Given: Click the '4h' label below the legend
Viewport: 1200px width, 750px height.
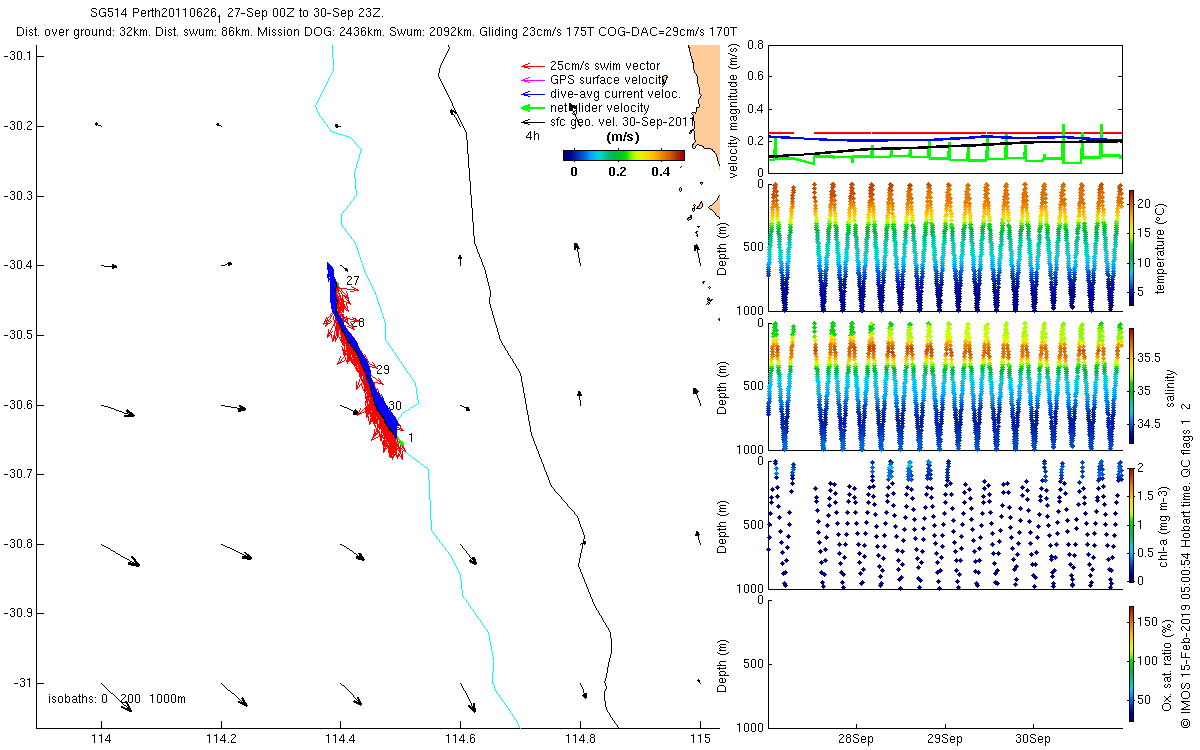Looking at the screenshot, I should [532, 136].
